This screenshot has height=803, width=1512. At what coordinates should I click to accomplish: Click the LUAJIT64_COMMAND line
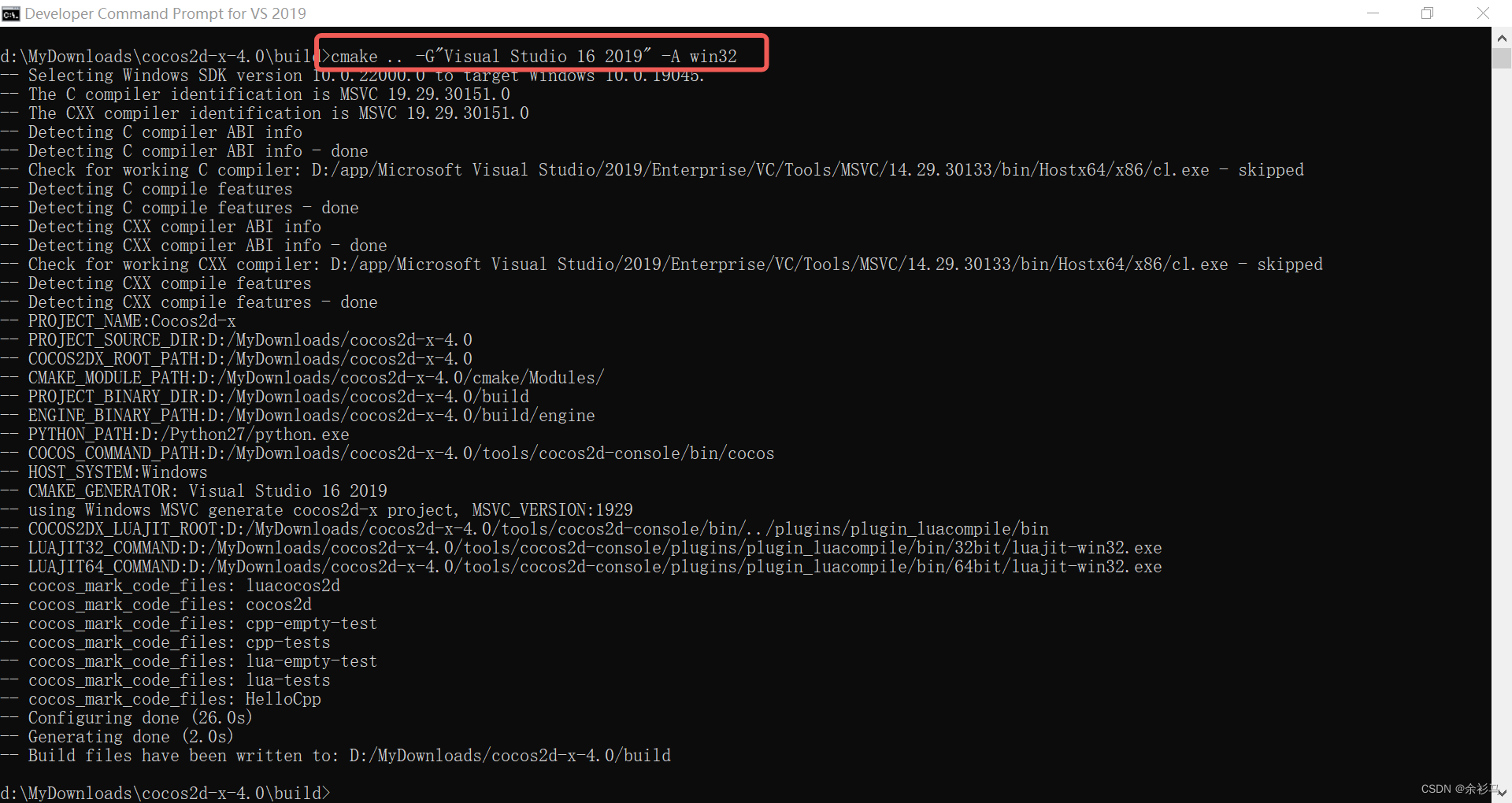pos(581,567)
